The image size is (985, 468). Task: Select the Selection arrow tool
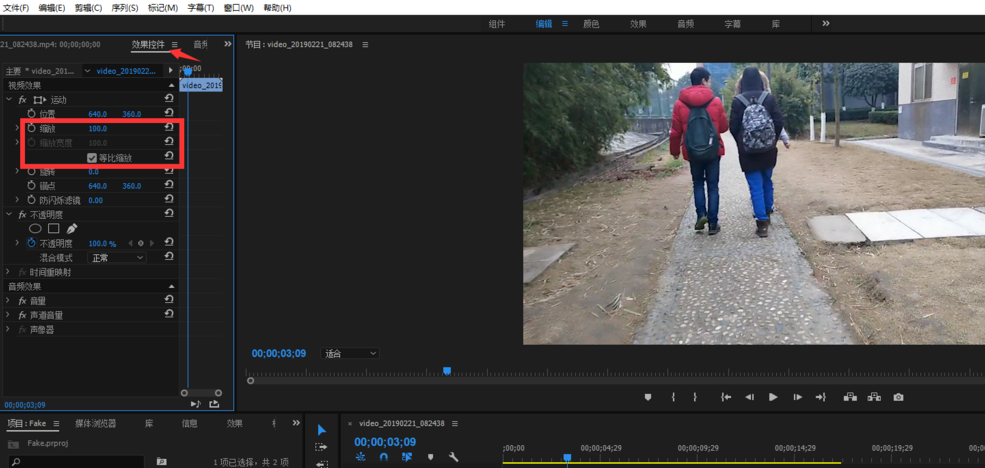(x=321, y=430)
